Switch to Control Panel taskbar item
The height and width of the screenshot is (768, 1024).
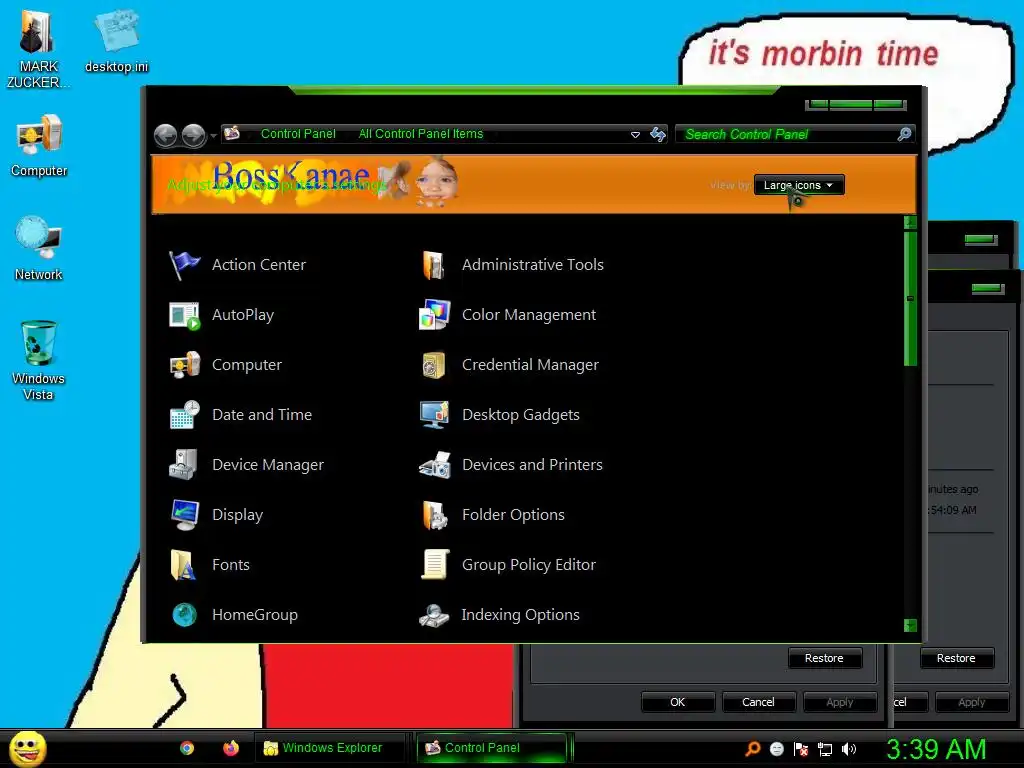point(492,748)
